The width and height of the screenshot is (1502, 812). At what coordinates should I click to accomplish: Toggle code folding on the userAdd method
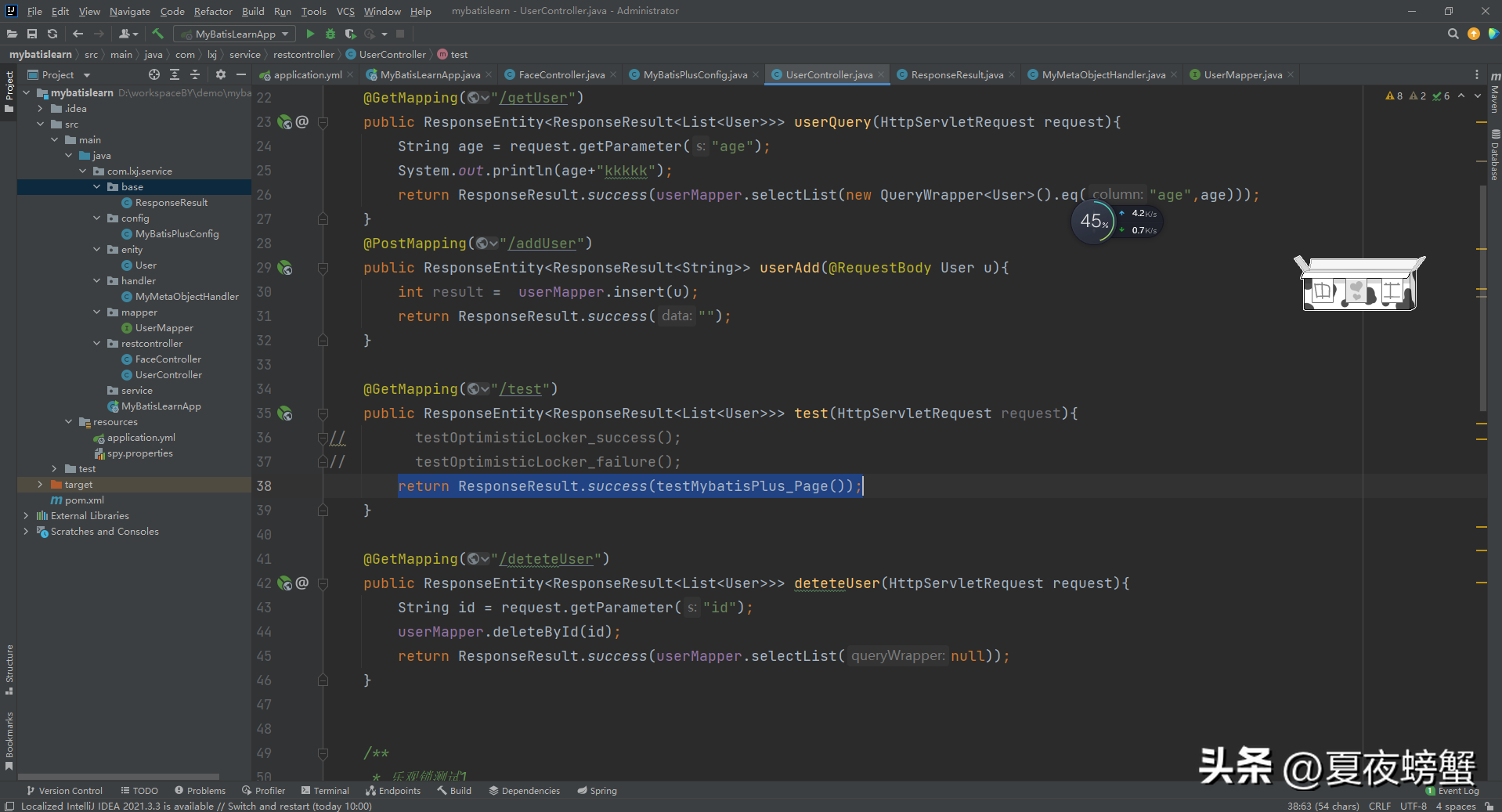click(323, 268)
